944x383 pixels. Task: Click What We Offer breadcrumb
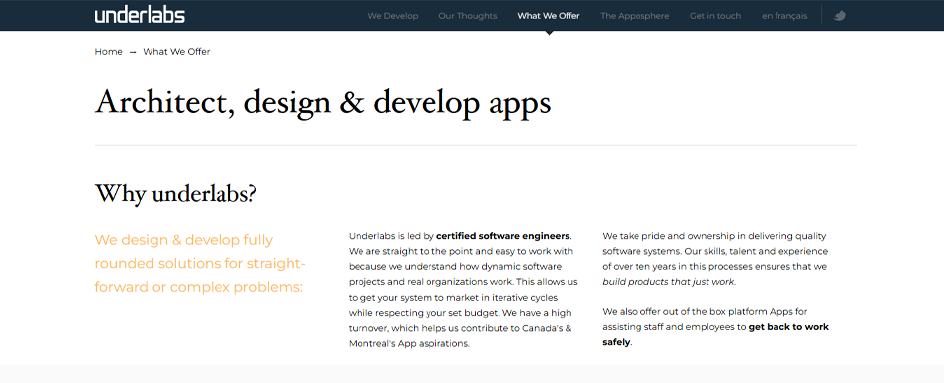pos(177,52)
